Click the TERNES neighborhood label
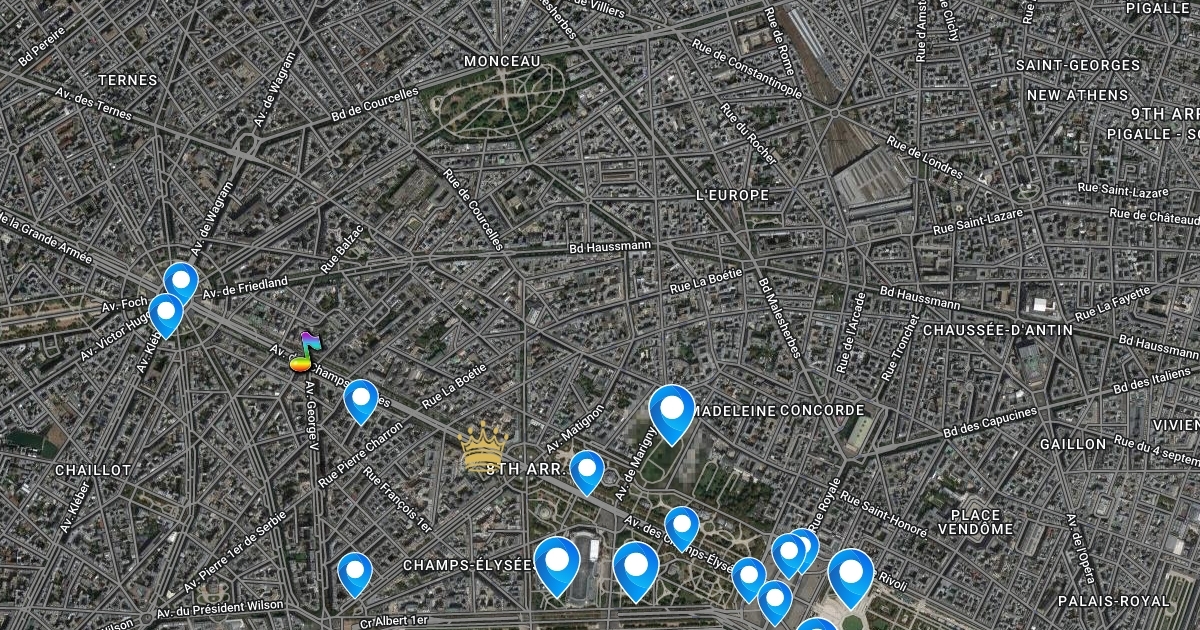1200x630 pixels. coord(128,79)
